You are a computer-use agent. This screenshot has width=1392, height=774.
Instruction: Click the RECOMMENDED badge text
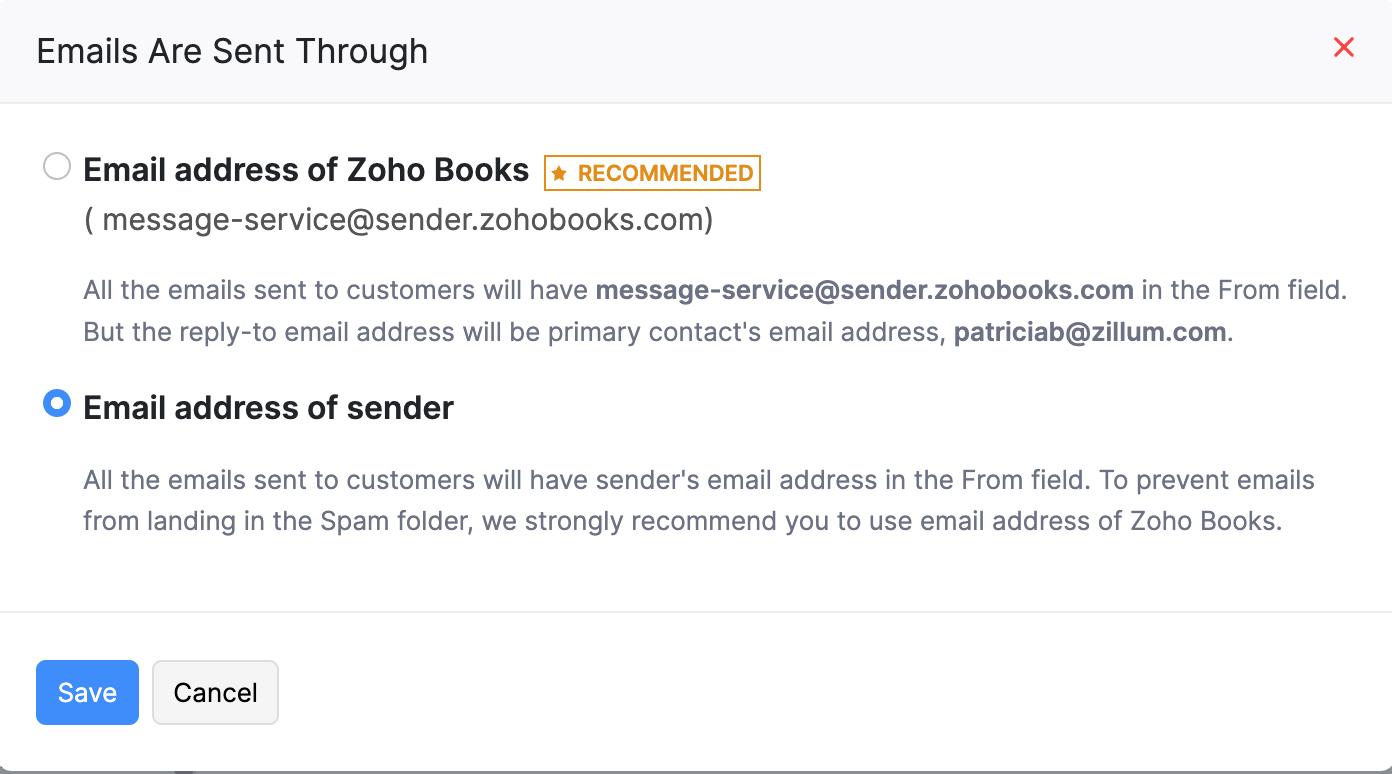(665, 173)
